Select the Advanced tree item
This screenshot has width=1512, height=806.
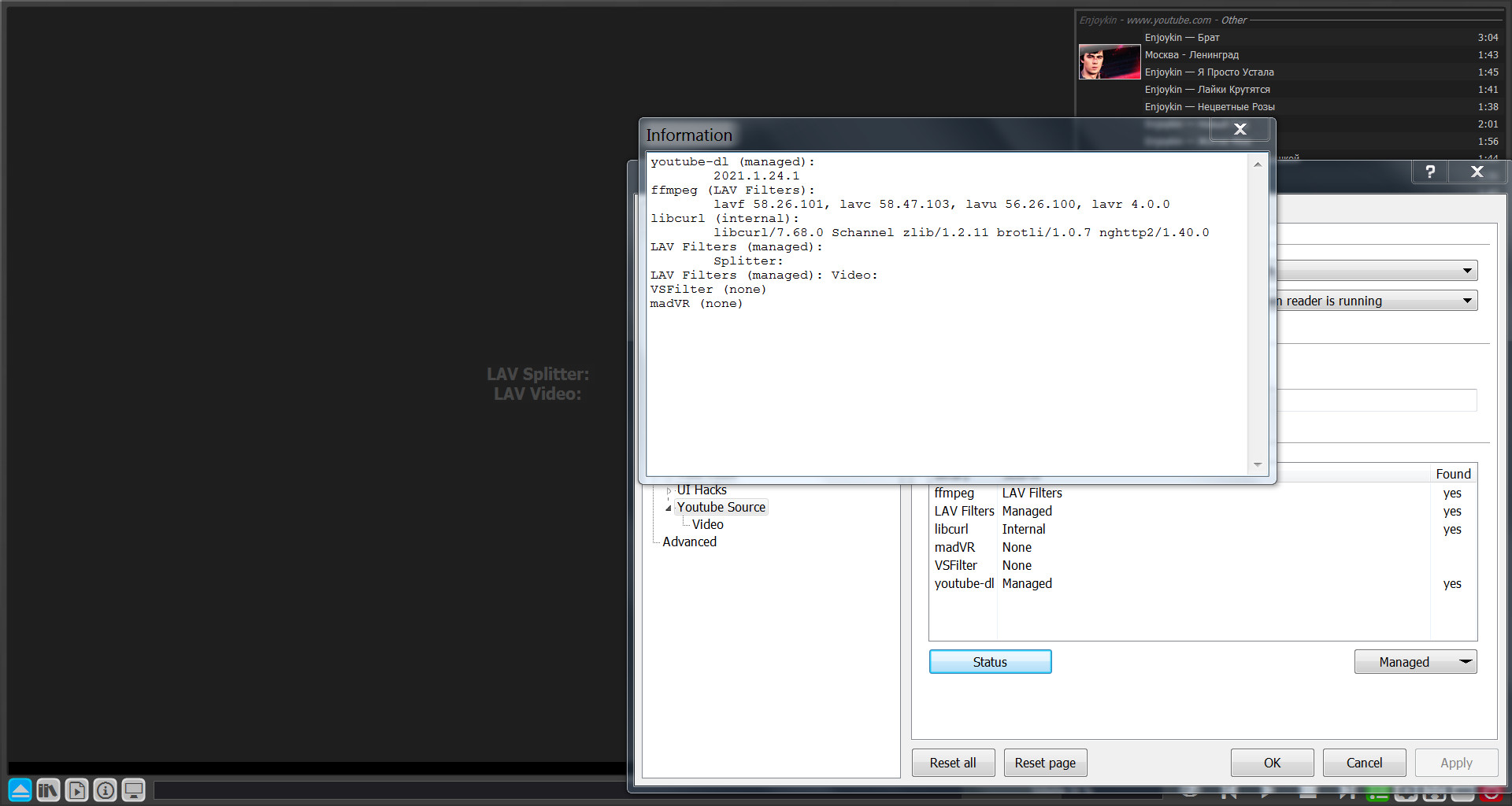(689, 542)
